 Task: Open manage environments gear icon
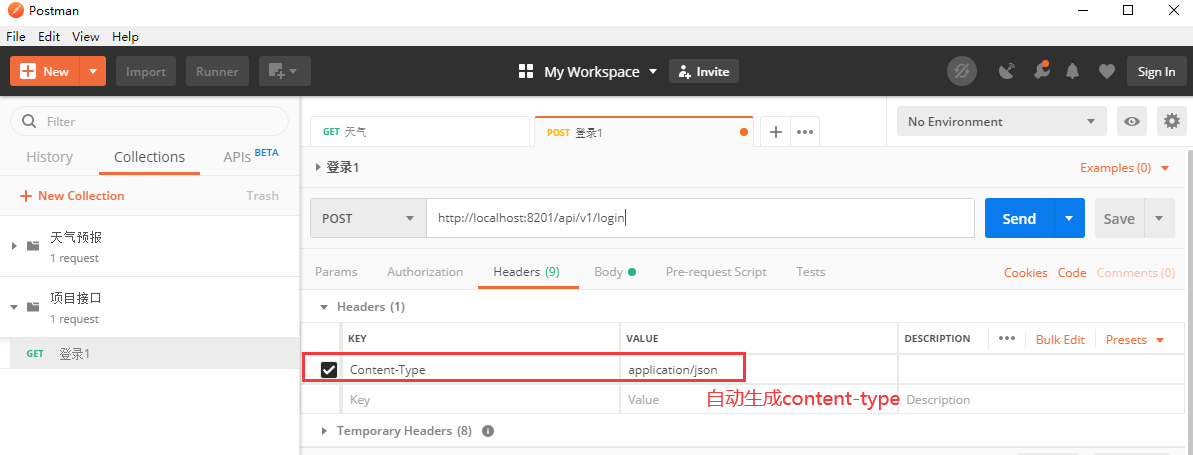1172,122
